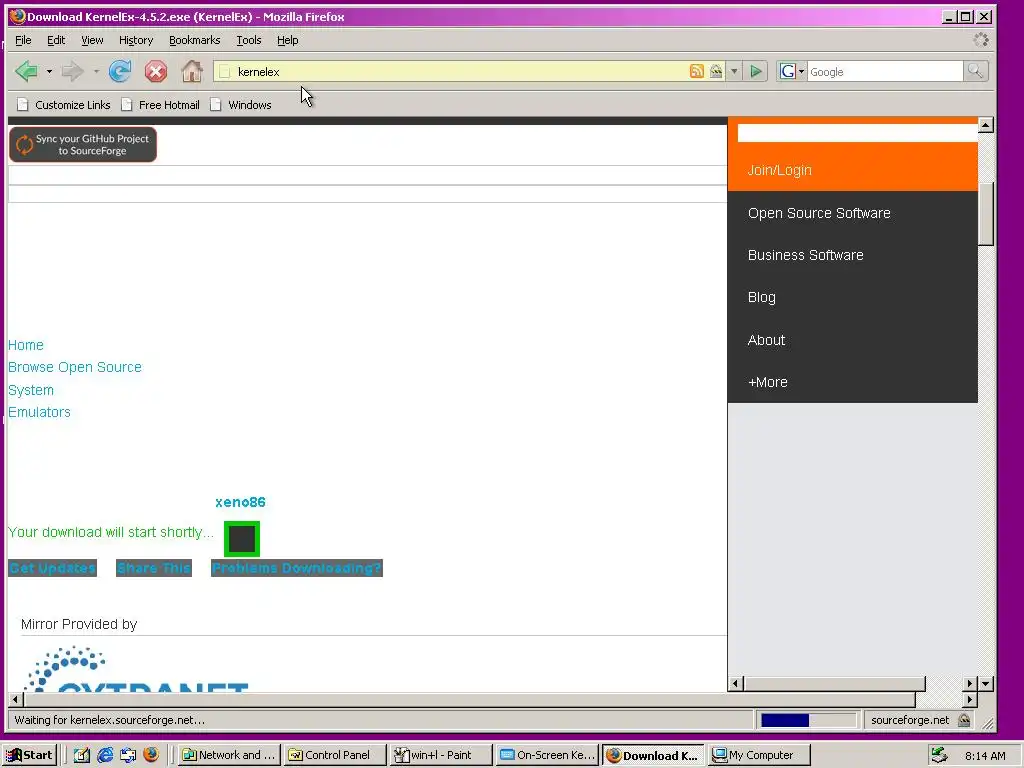Click the sidebar search input at top
The width and height of the screenshot is (1024, 768).
click(857, 133)
